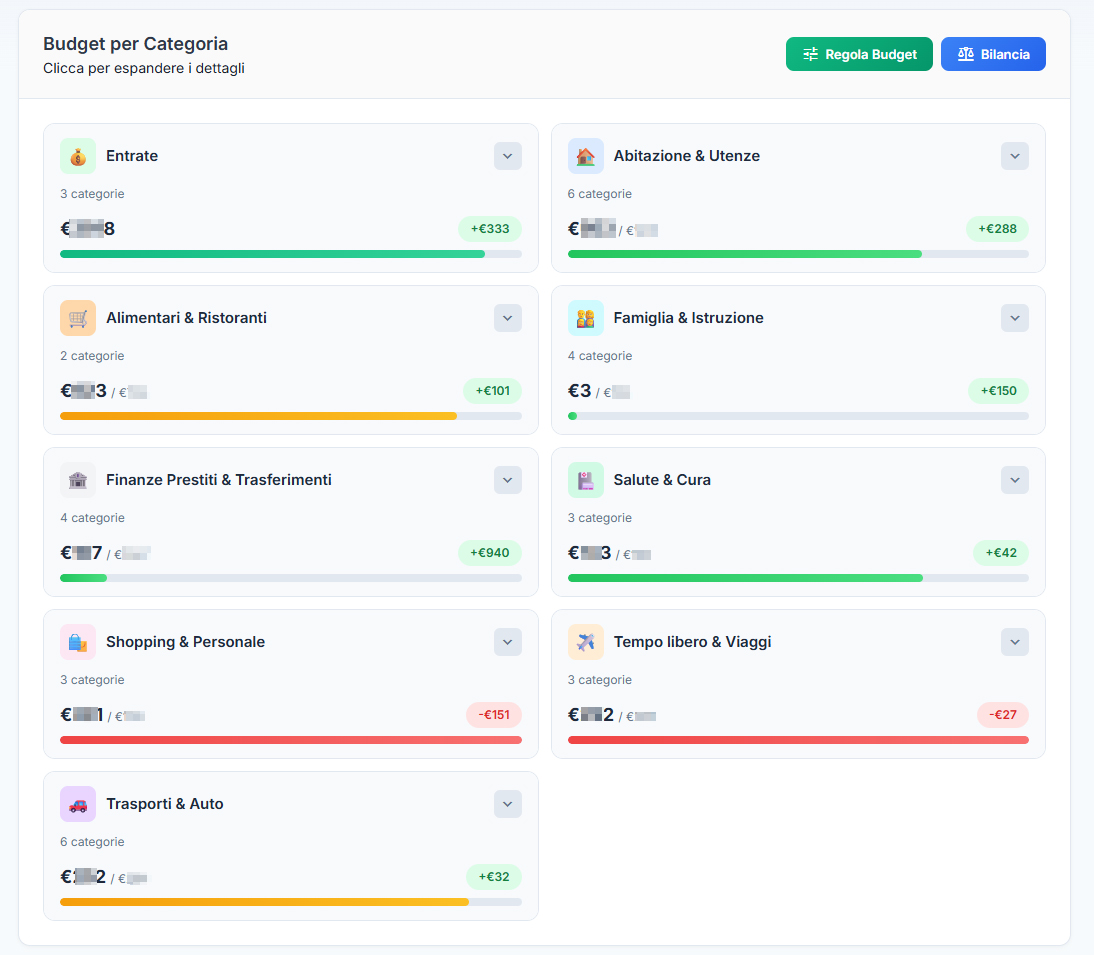Click the shopping bags icon for Shopping & Personale
The image size is (1094, 955).
[78, 642]
